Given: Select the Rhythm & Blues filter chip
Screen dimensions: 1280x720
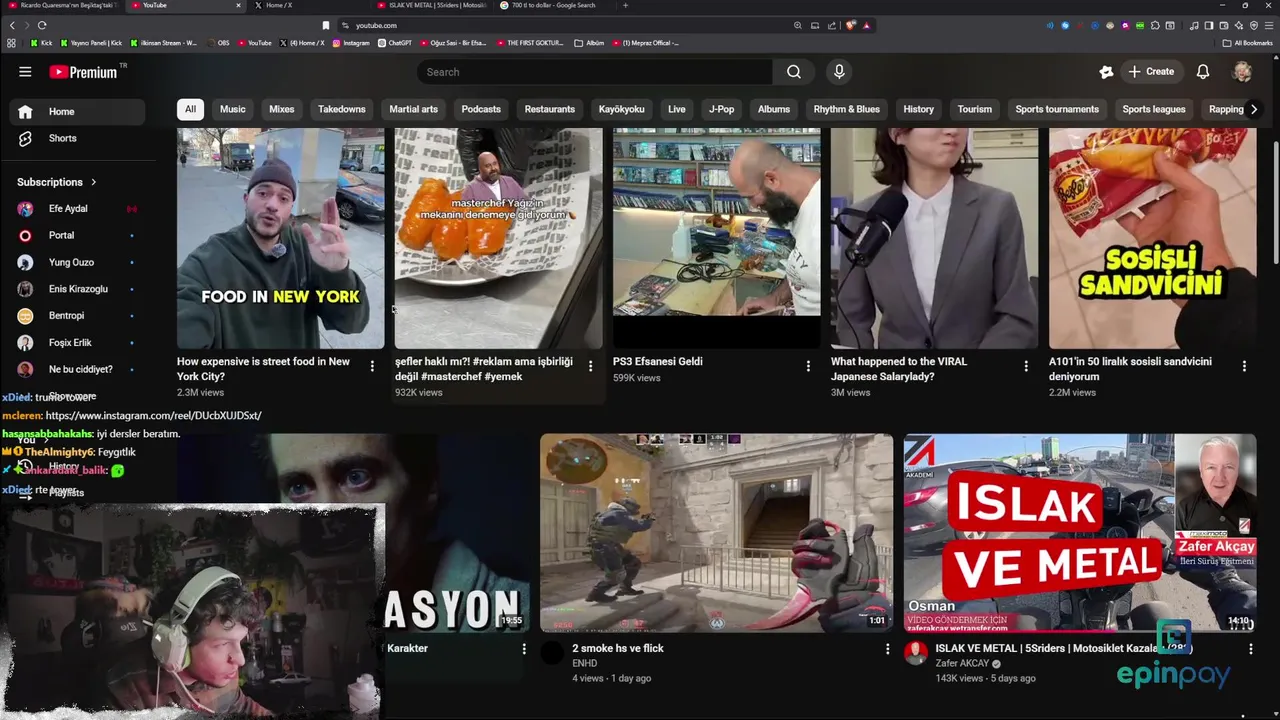Looking at the screenshot, I should coord(847,109).
